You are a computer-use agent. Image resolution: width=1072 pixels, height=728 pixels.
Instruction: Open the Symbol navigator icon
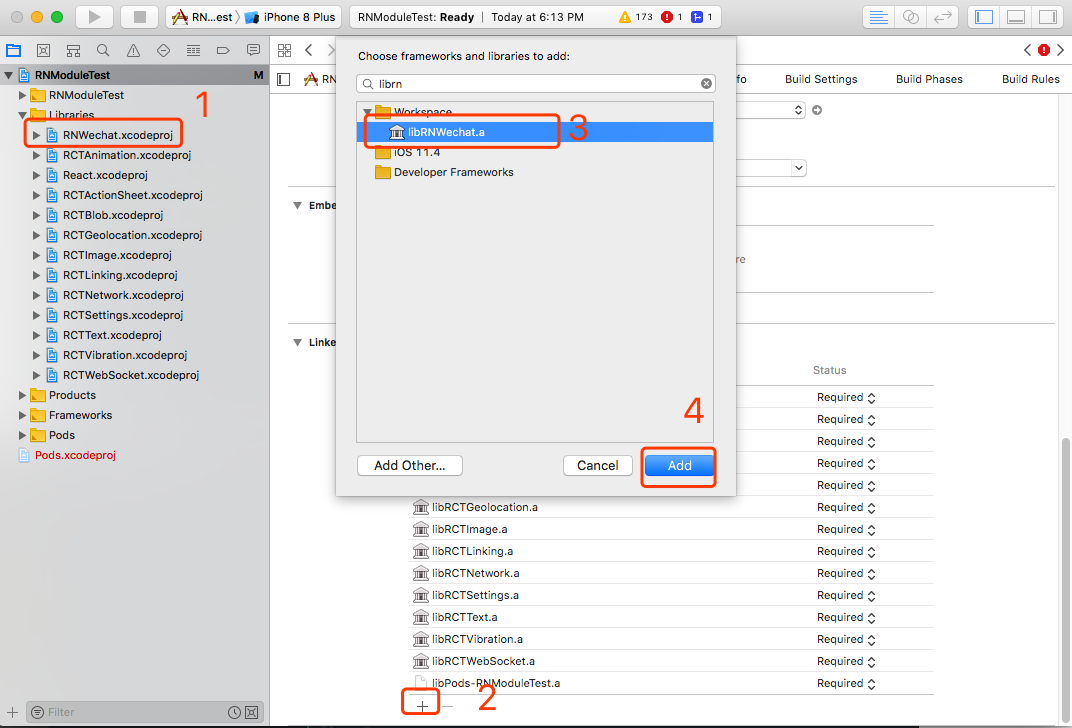[73, 51]
